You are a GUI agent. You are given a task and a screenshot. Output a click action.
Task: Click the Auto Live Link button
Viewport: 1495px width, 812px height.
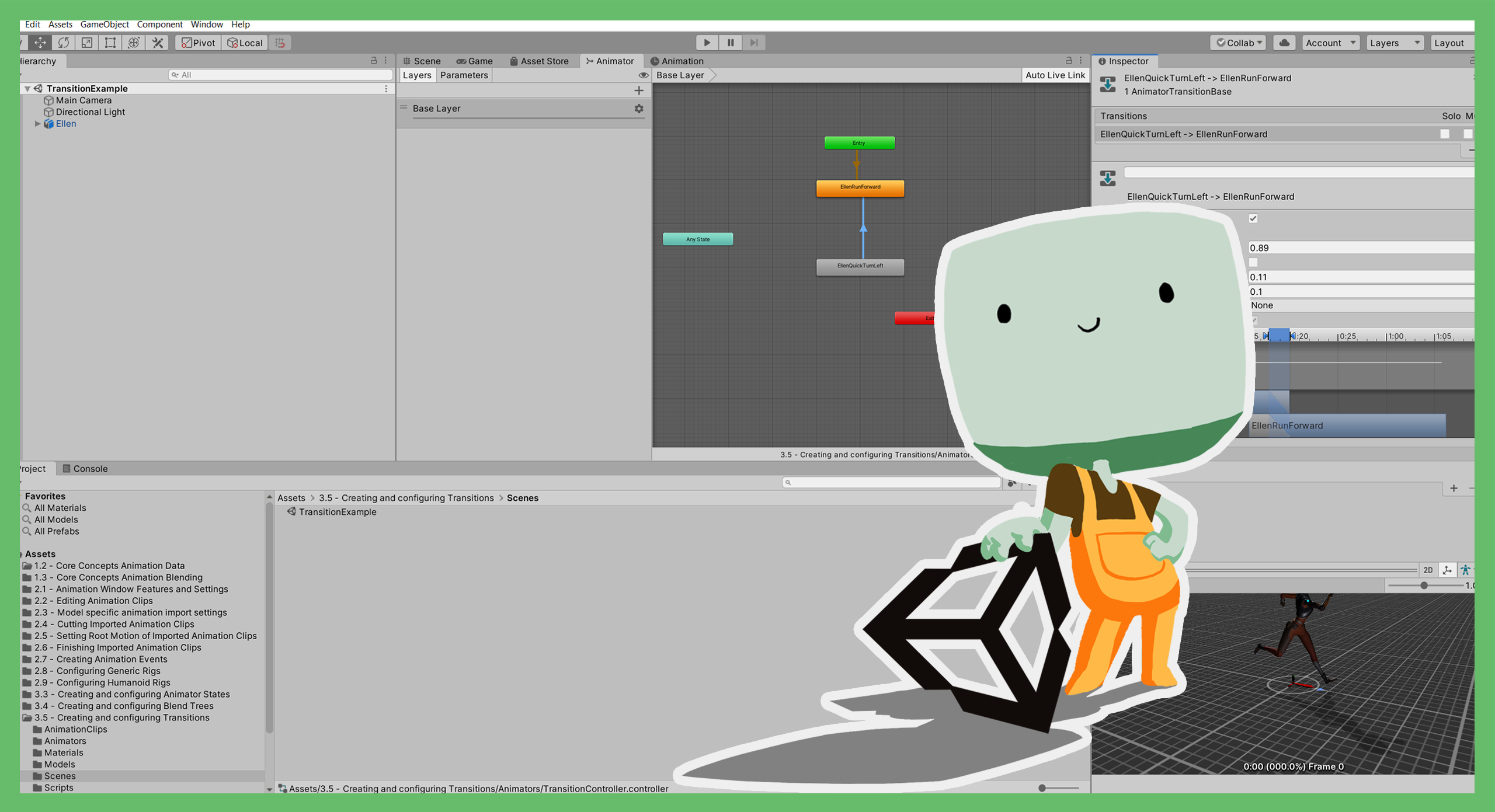(x=1055, y=75)
